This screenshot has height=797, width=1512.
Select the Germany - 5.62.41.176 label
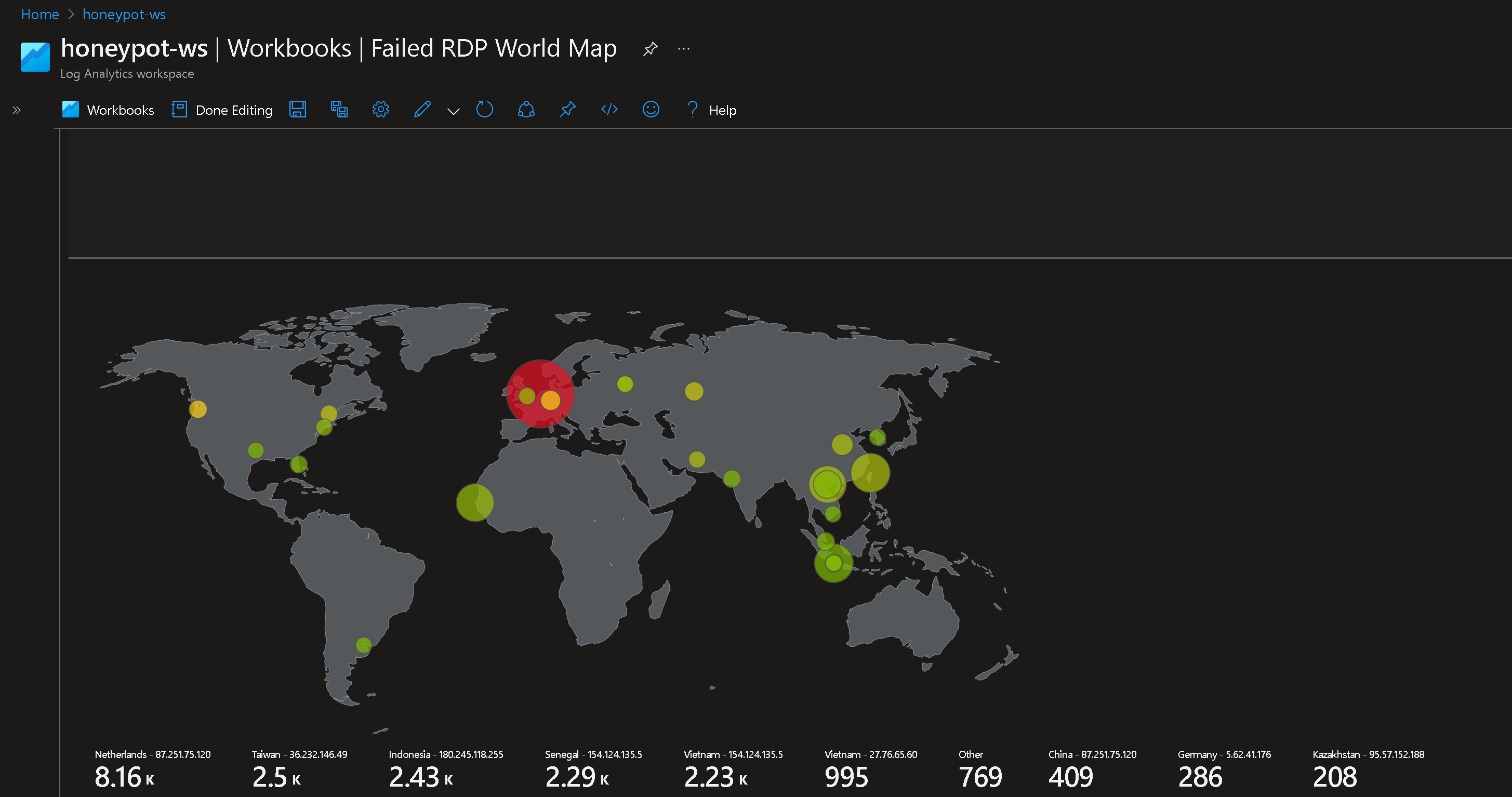tap(1224, 754)
